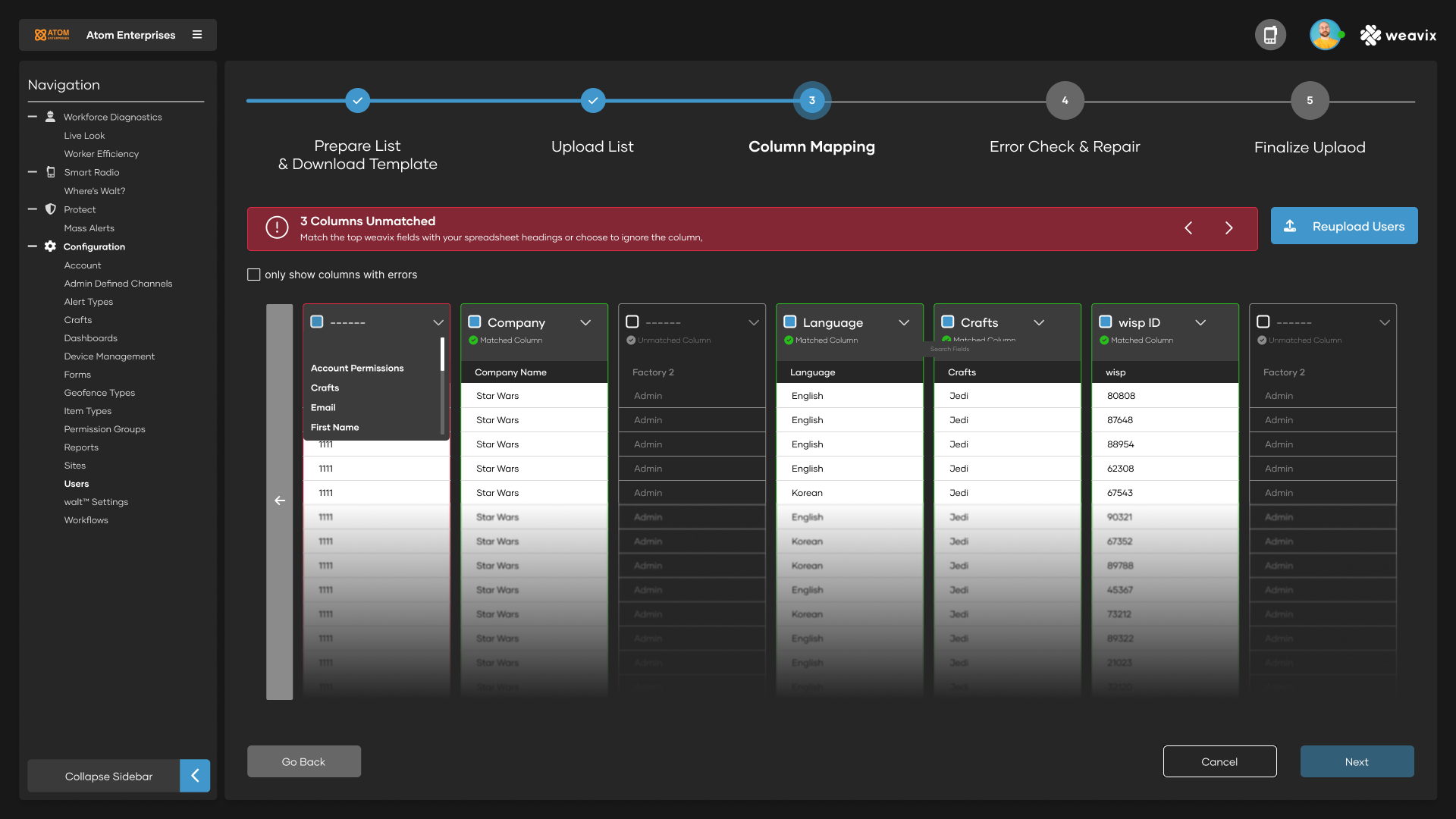Click the Configuration gear icon
1456x819 pixels.
coord(50,246)
